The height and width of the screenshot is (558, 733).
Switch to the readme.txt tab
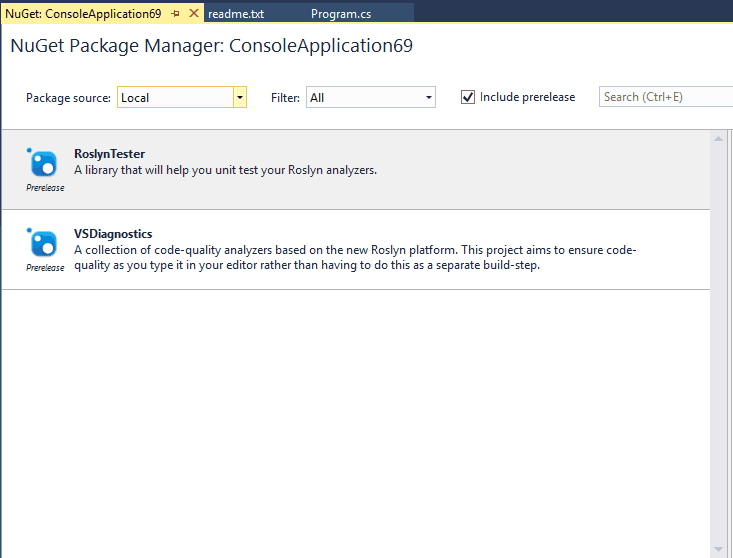[x=236, y=14]
